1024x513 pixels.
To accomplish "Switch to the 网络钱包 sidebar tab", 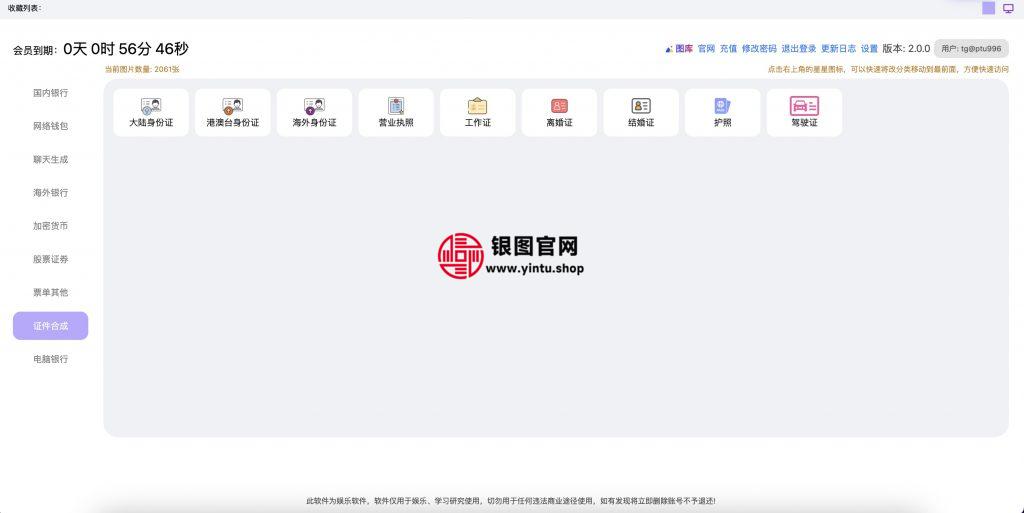I will [x=50, y=126].
